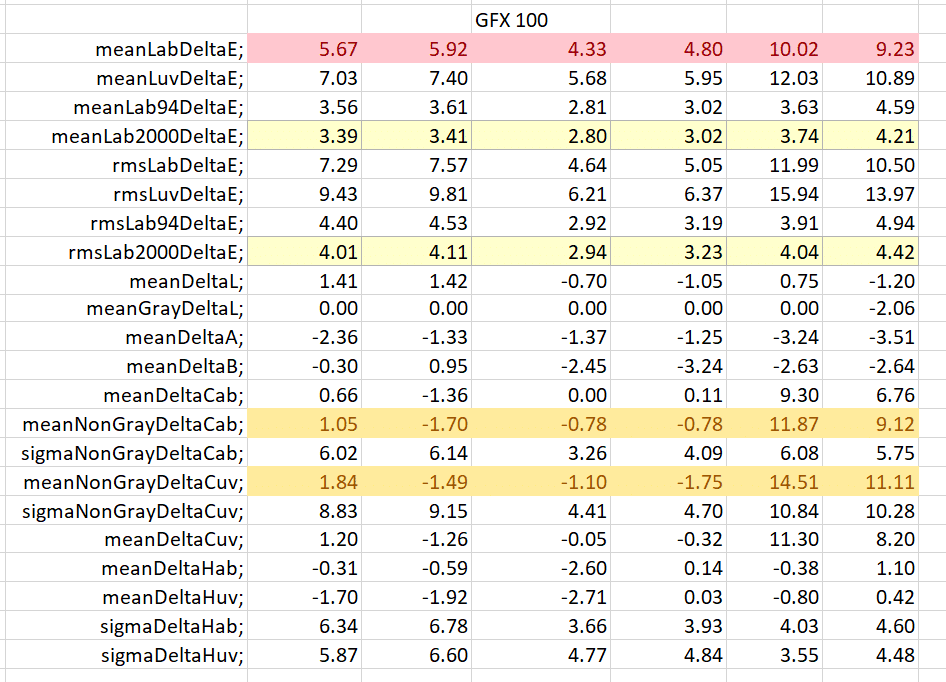Select 1.84 in the meanNonGrayDeltaCuv row
Image resolution: width=946 pixels, height=682 pixels.
point(338,482)
